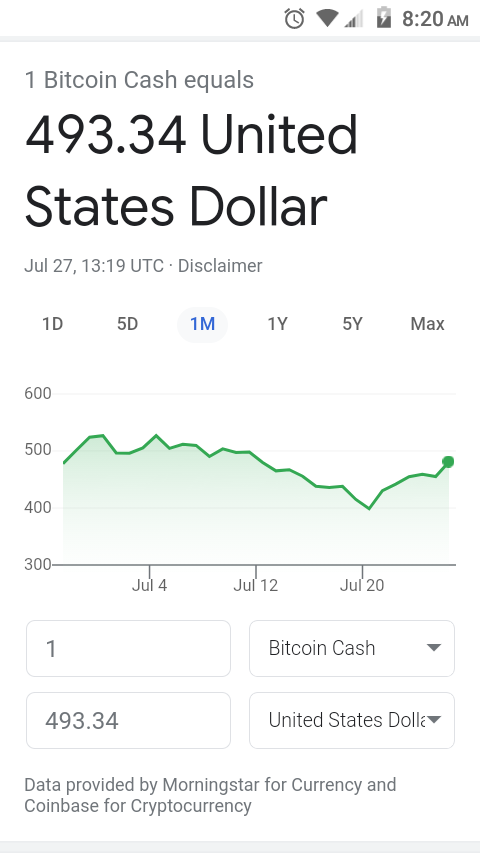Select the 1M time range tab

(203, 324)
